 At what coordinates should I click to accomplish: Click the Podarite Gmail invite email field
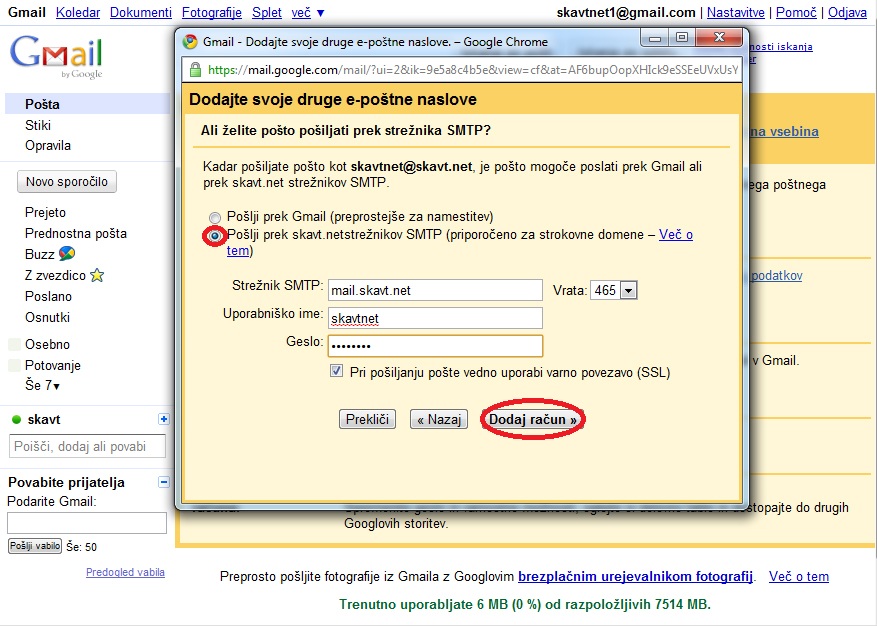point(87,523)
